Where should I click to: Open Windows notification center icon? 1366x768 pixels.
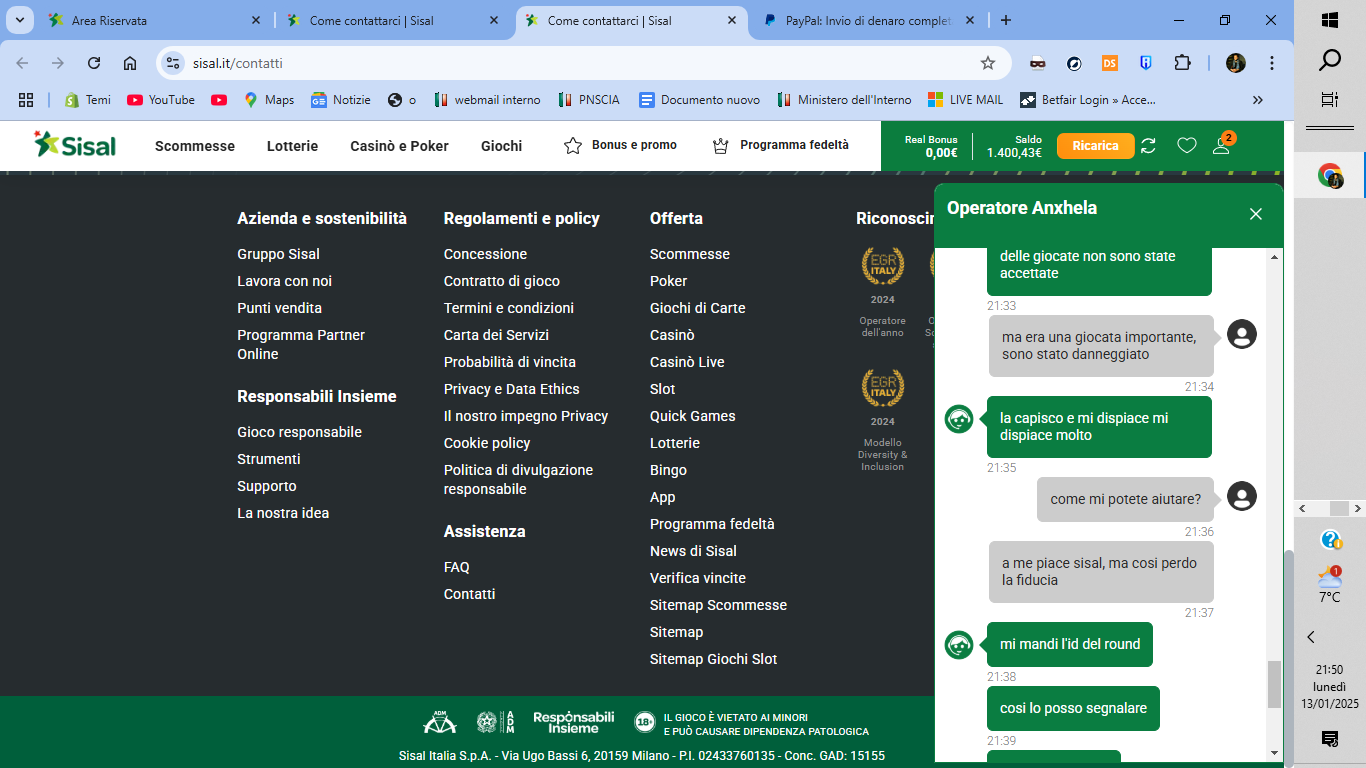tap(1330, 739)
